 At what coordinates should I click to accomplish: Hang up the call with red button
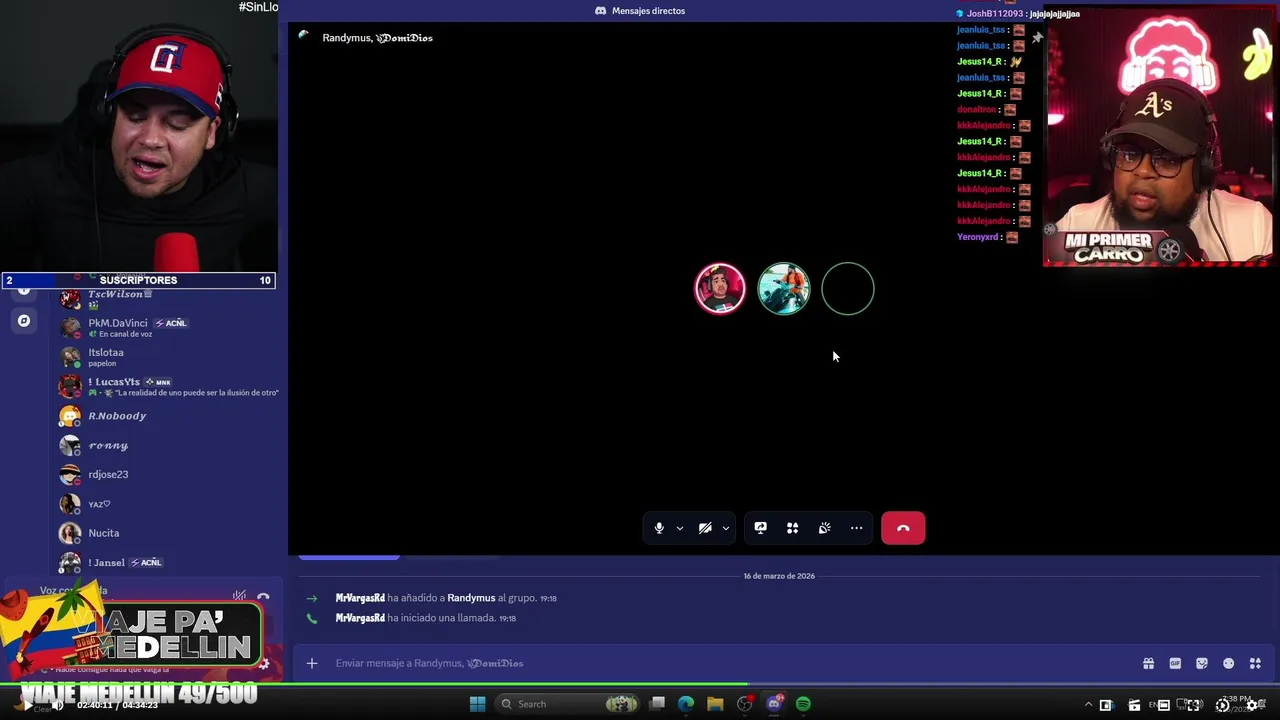(903, 528)
